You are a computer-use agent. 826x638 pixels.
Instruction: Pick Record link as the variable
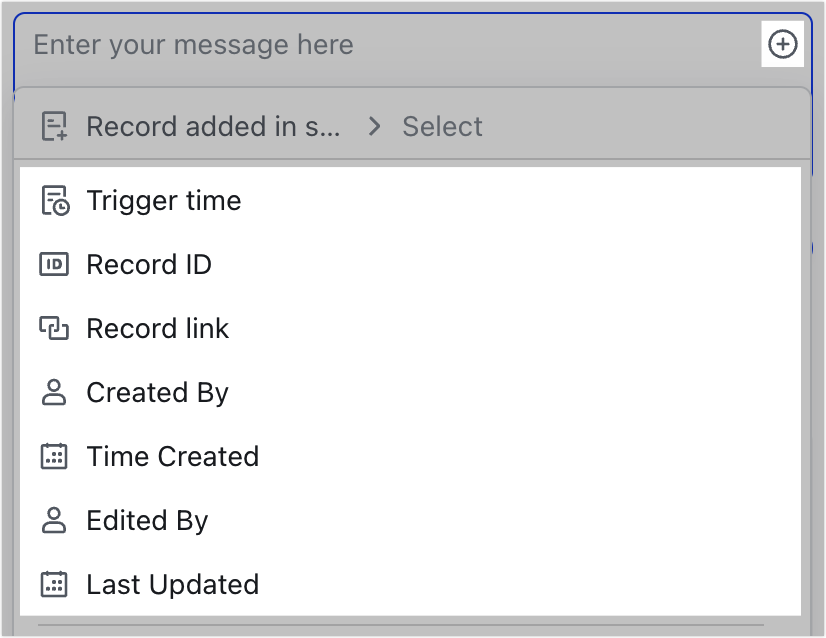point(157,328)
